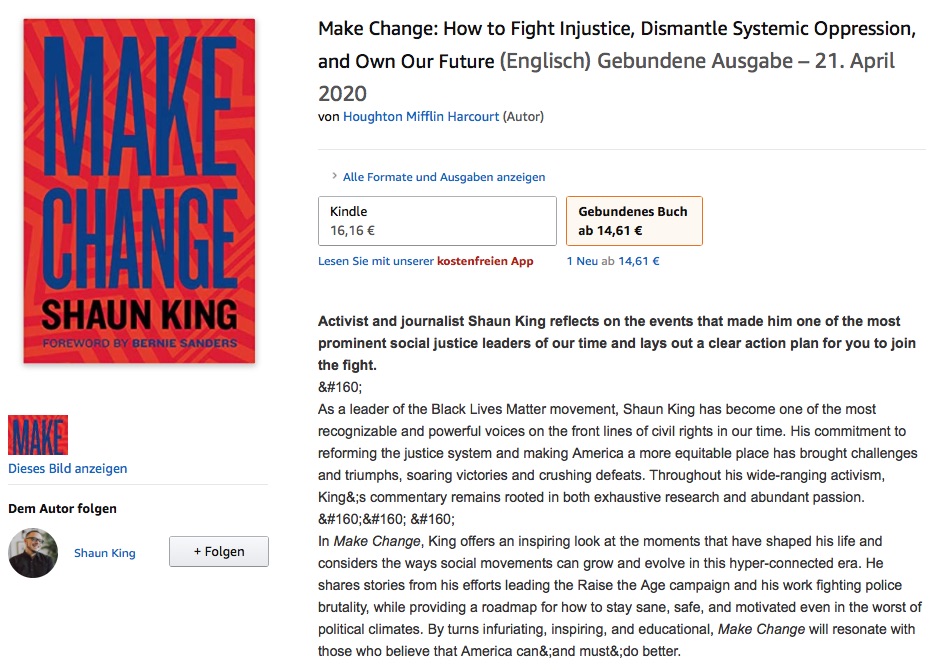Open the Shaun King author link
This screenshot has height=670, width=945.
[x=105, y=553]
